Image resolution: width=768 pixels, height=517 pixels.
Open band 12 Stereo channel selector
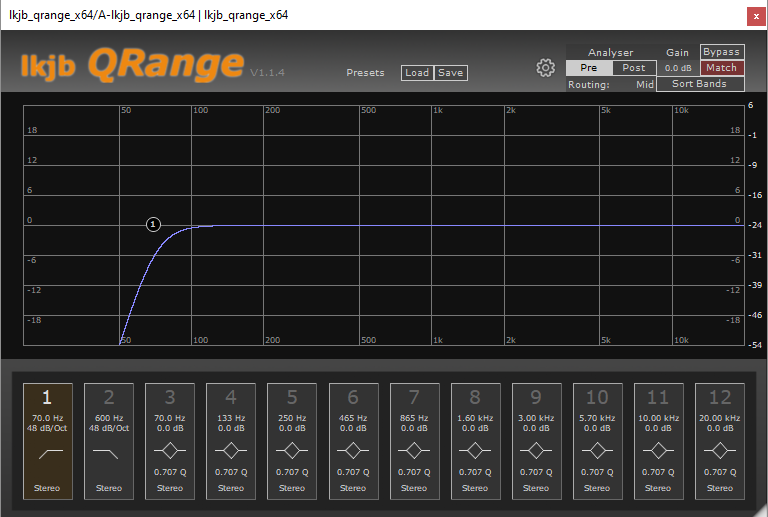click(720, 488)
